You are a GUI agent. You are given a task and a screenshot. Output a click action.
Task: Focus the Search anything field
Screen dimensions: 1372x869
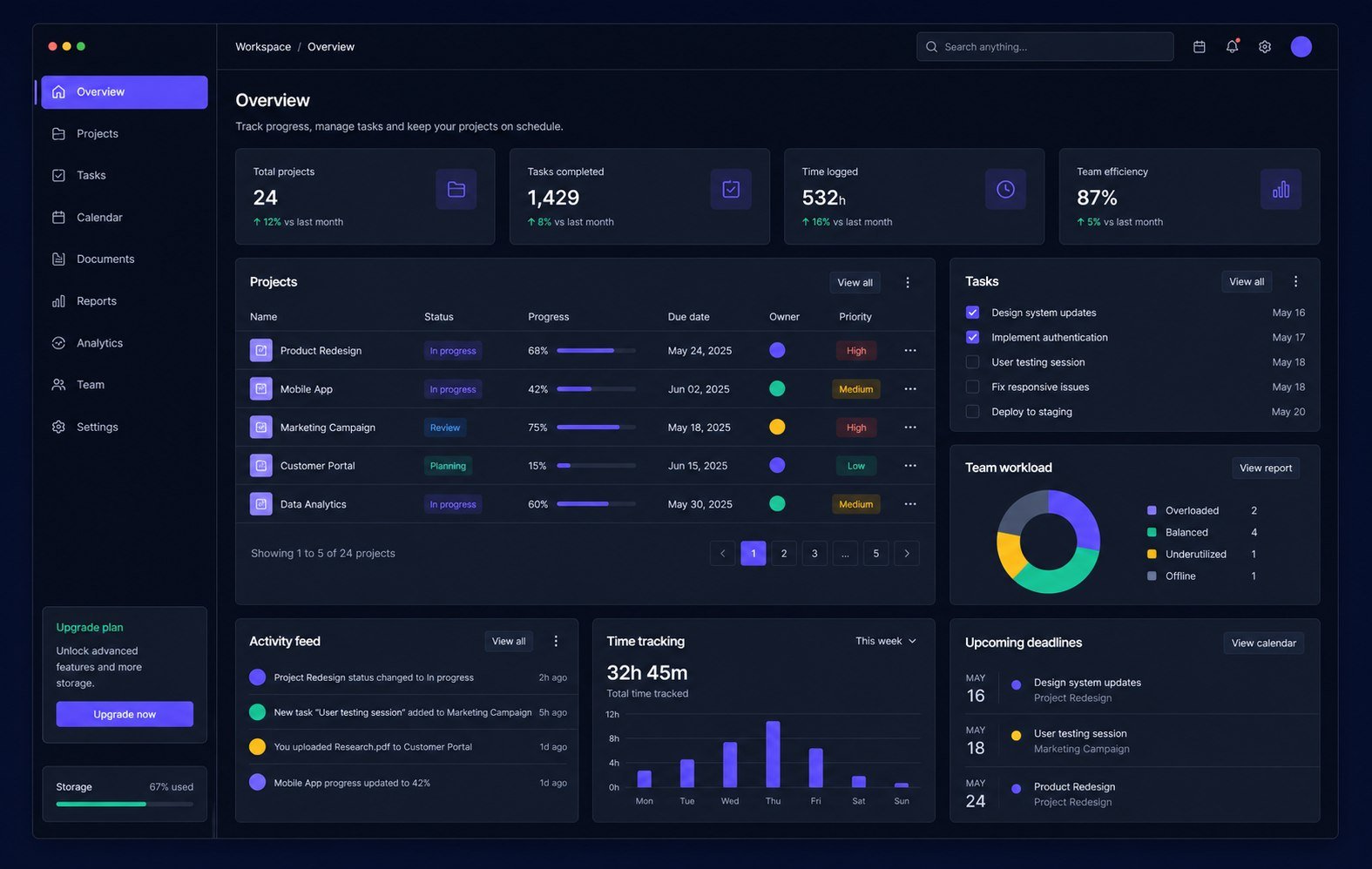(1044, 47)
